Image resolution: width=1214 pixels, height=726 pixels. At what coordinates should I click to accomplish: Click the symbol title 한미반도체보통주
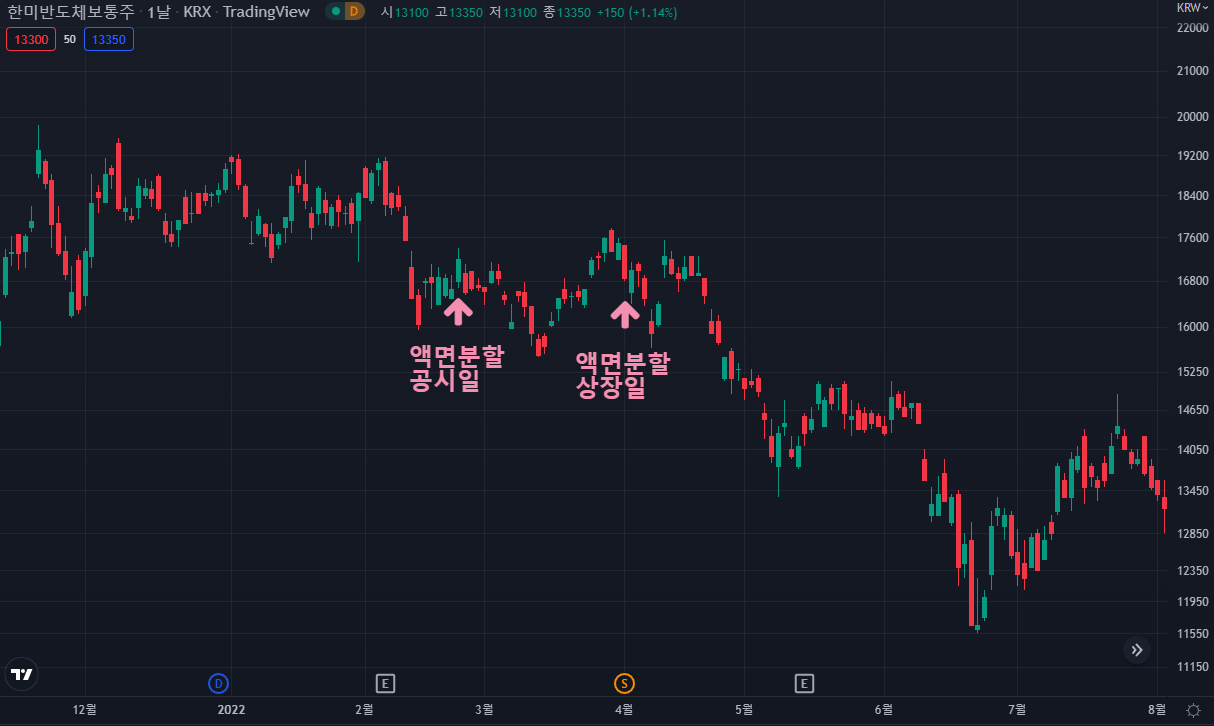coord(70,12)
